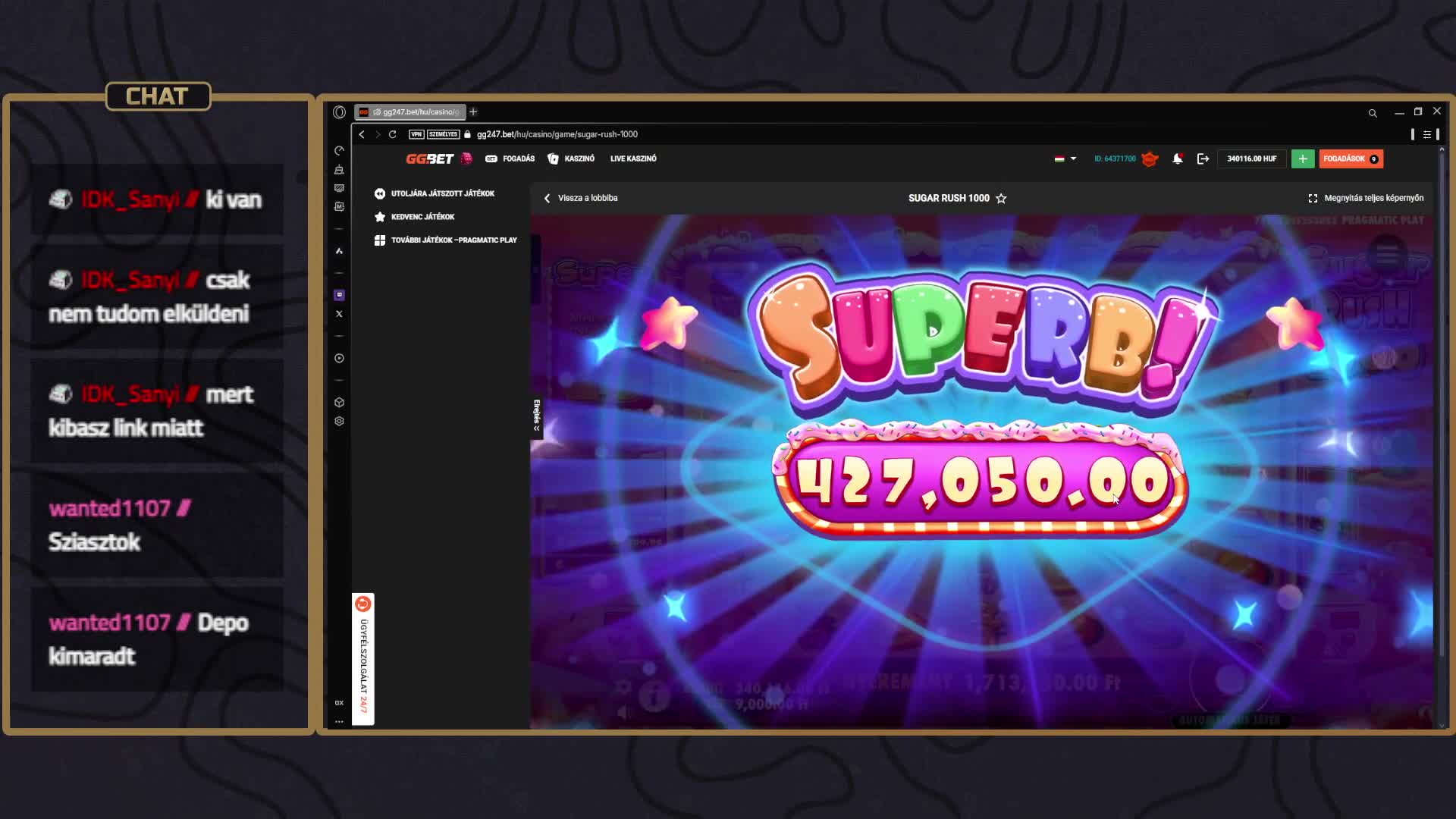Screen dimensions: 1456x819
Task: Open the Player sidebar icon
Action: point(339,358)
